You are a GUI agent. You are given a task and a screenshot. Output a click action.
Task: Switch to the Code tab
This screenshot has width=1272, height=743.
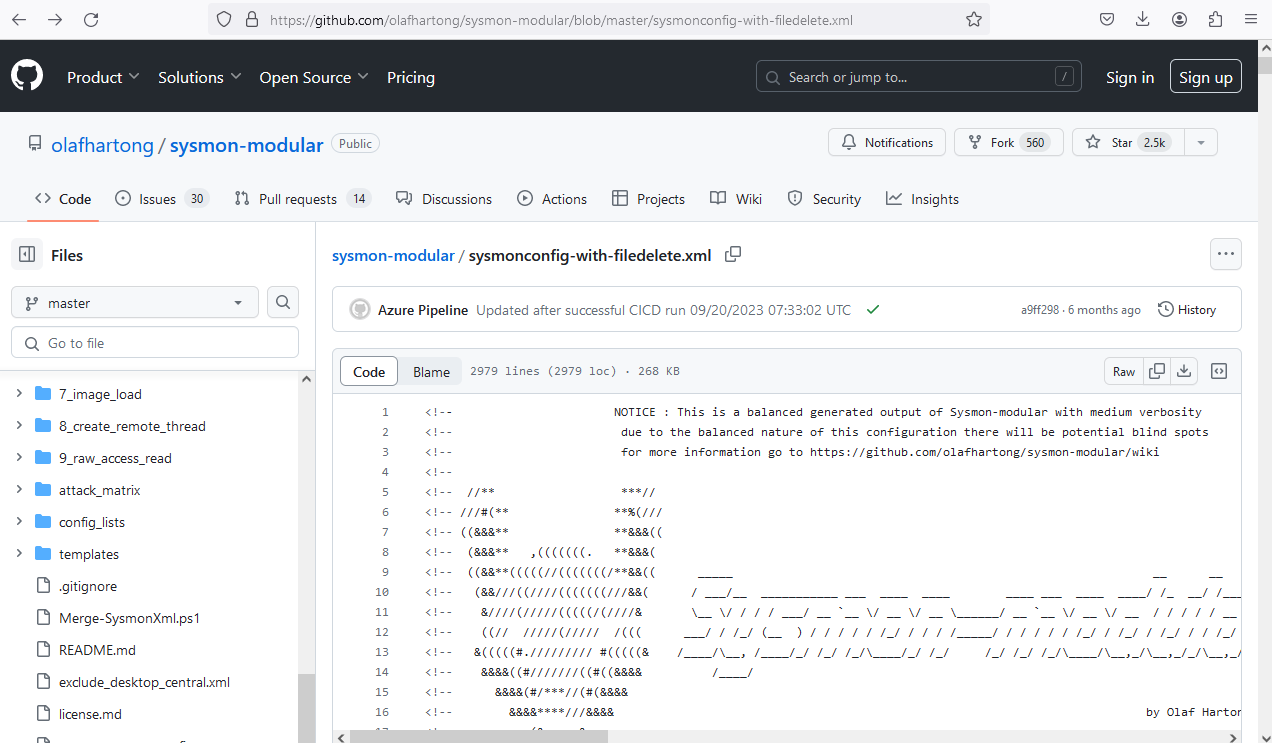(x=63, y=199)
